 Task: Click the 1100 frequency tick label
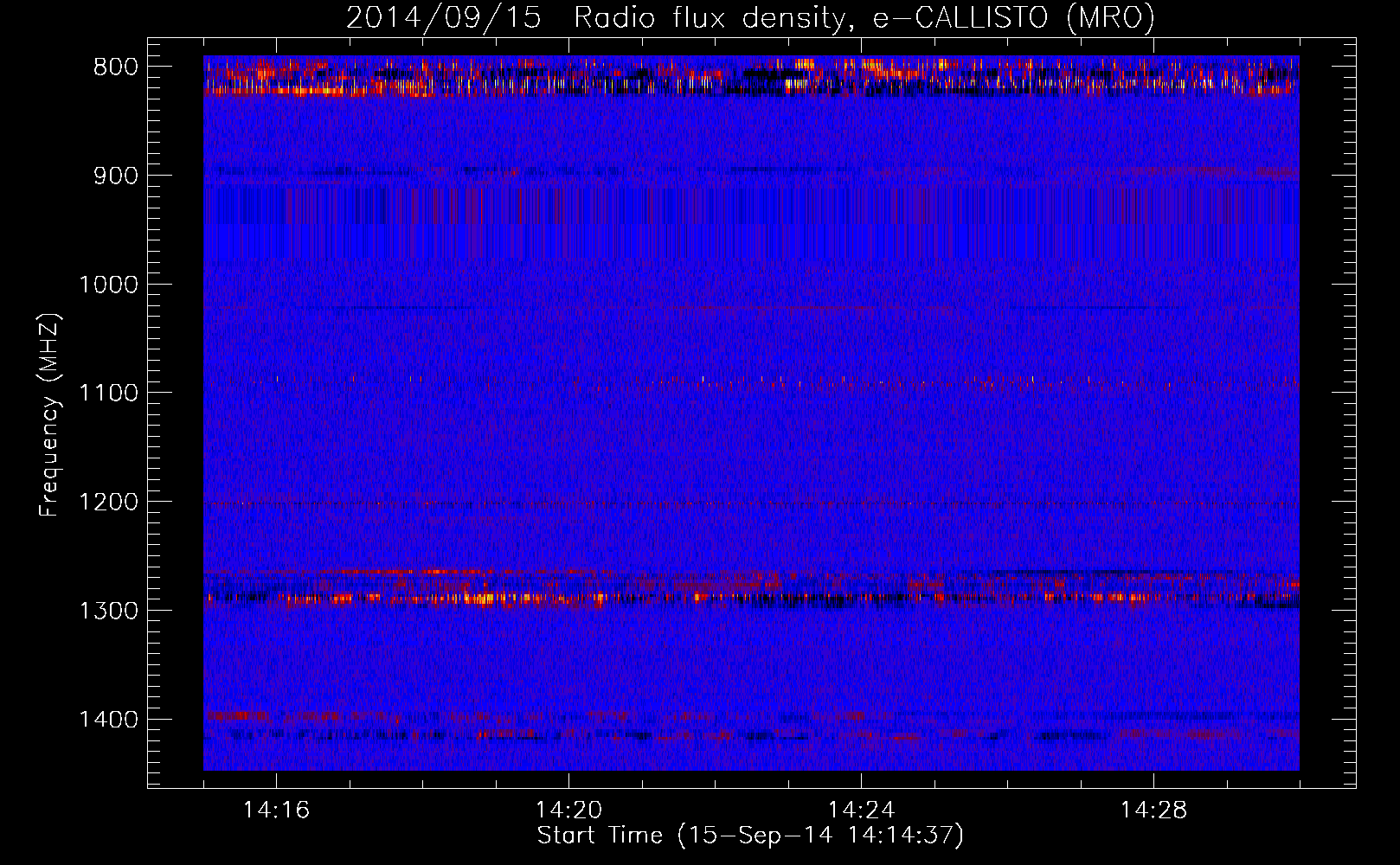pyautogui.click(x=108, y=394)
